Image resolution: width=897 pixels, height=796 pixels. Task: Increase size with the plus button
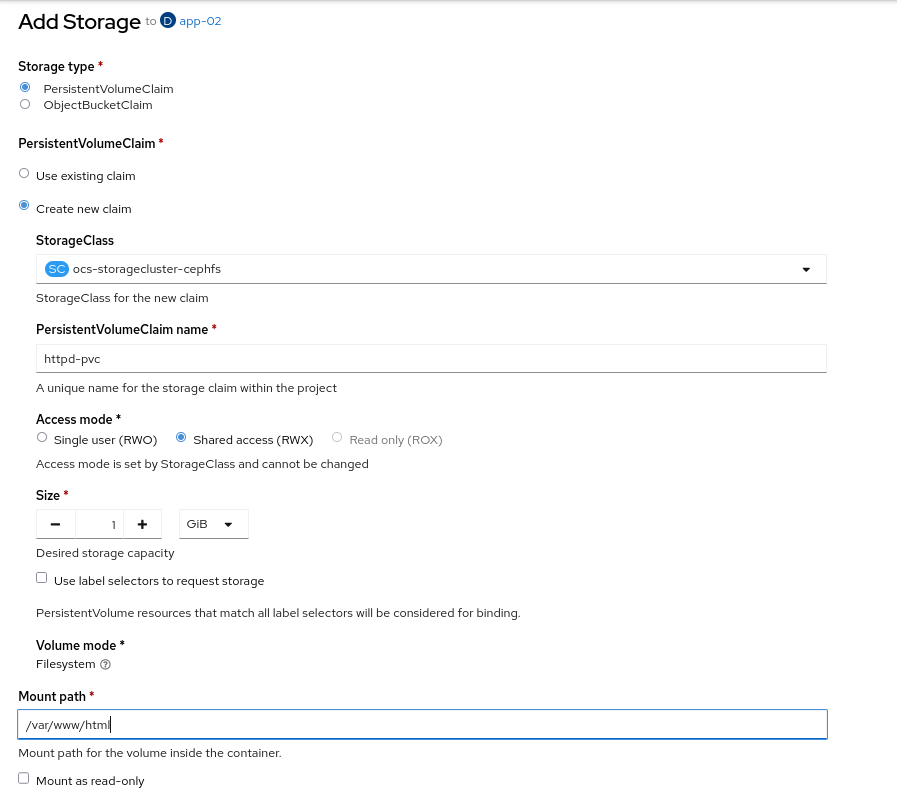(142, 524)
